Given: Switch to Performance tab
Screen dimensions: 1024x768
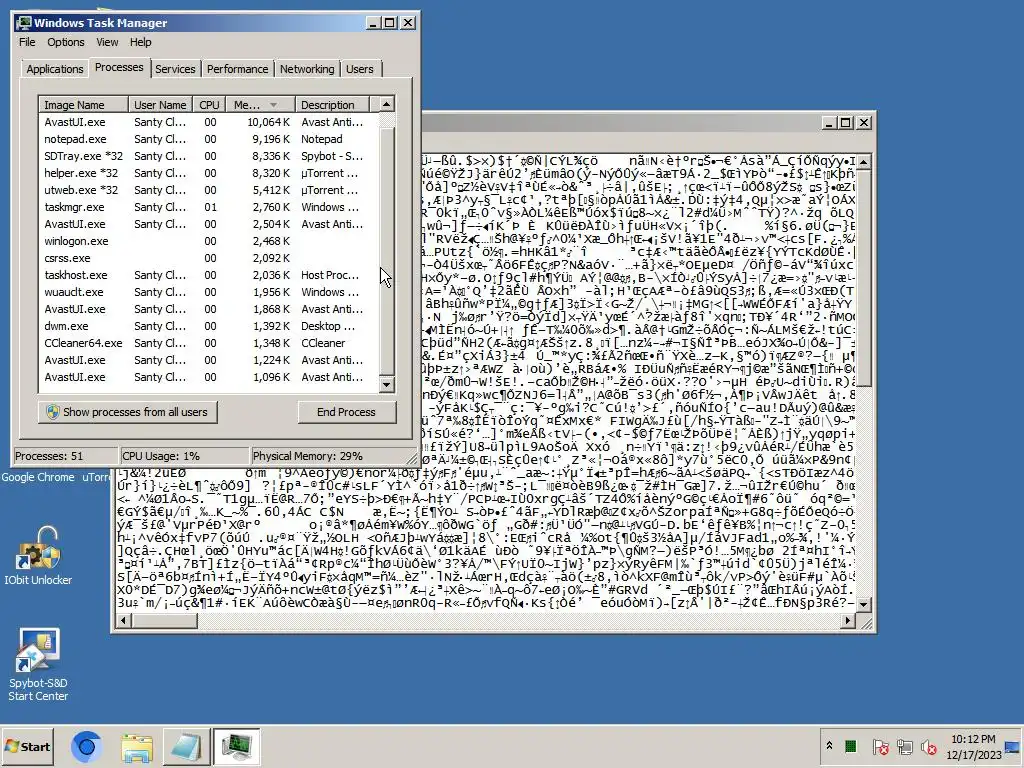Looking at the screenshot, I should pos(237,69).
